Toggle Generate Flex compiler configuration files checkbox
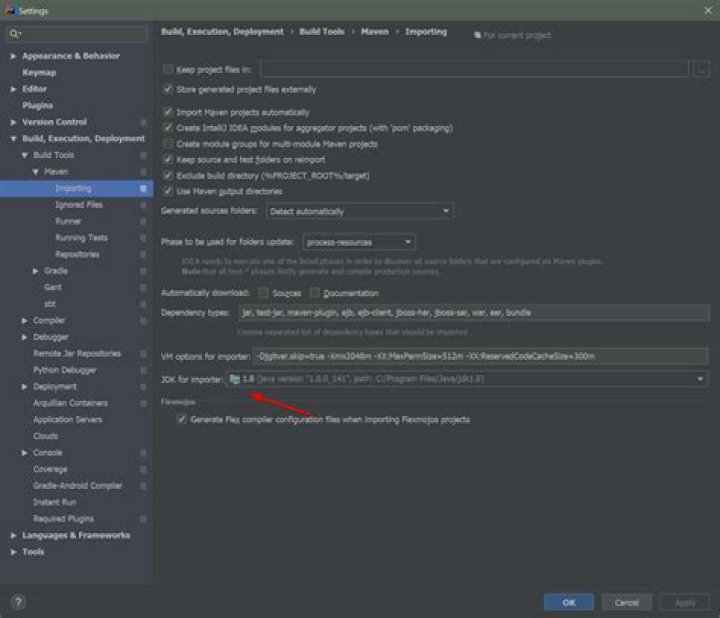Image resolution: width=720 pixels, height=618 pixels. 182,419
